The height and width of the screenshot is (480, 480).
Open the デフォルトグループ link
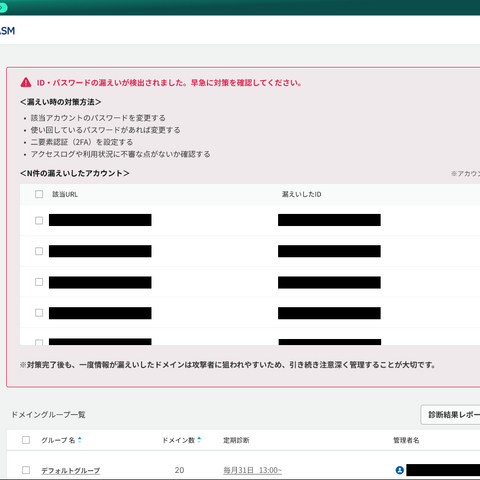point(70,470)
